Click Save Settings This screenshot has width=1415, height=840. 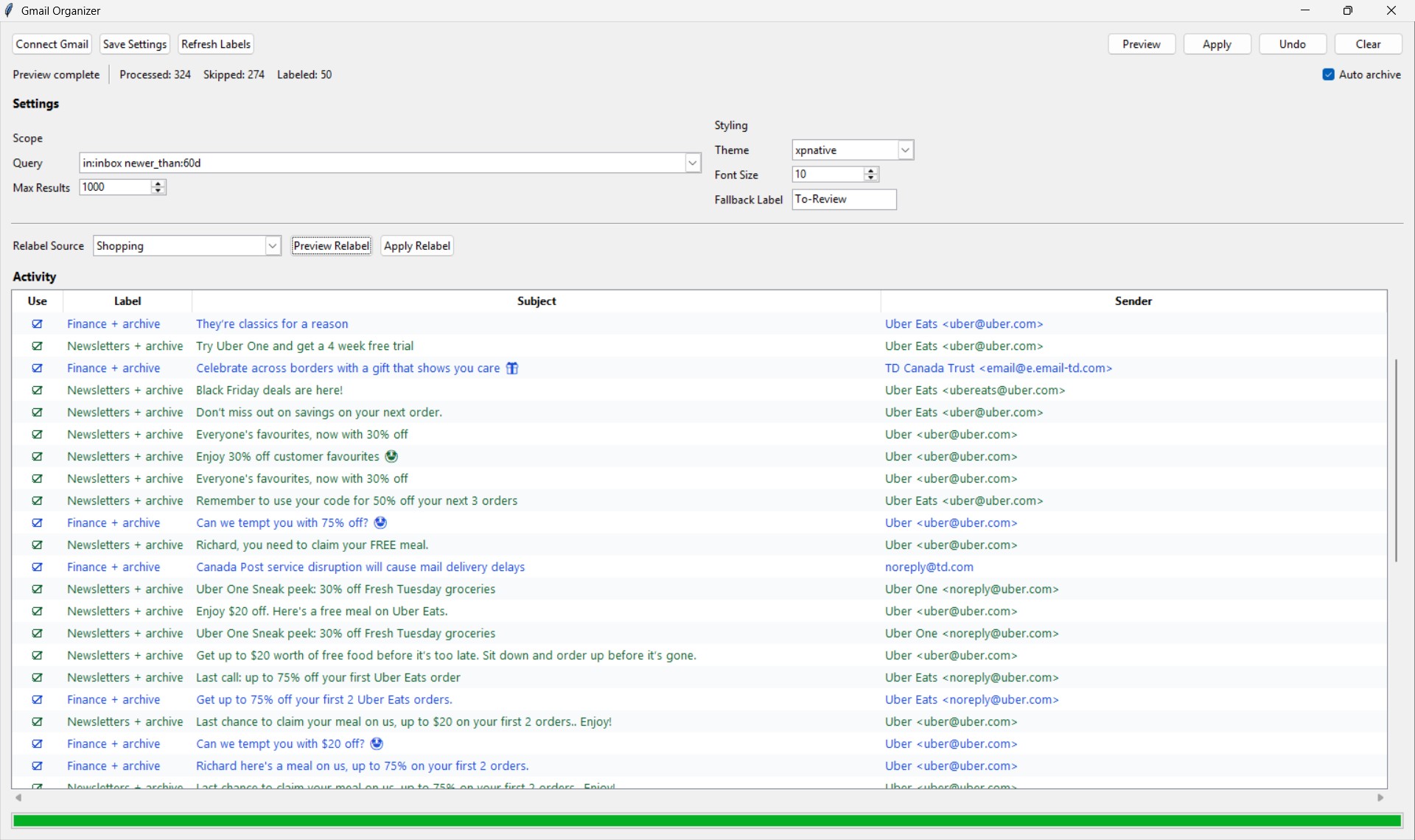tap(134, 44)
